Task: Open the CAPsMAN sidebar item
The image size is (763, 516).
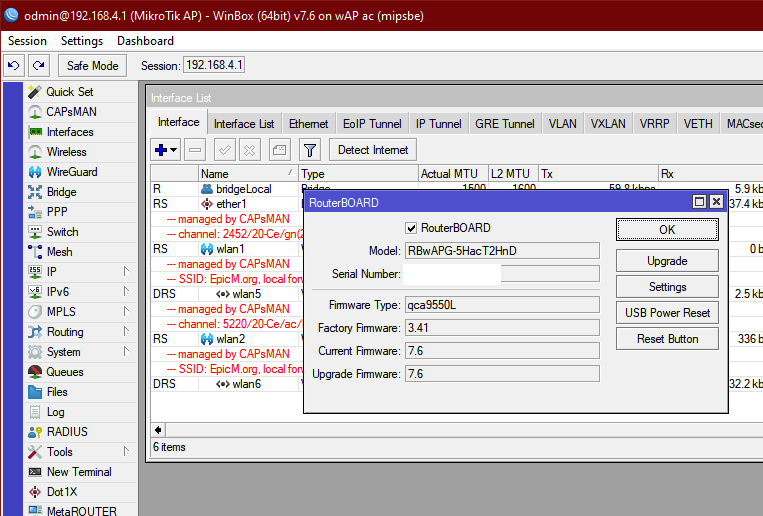Action: (71, 112)
